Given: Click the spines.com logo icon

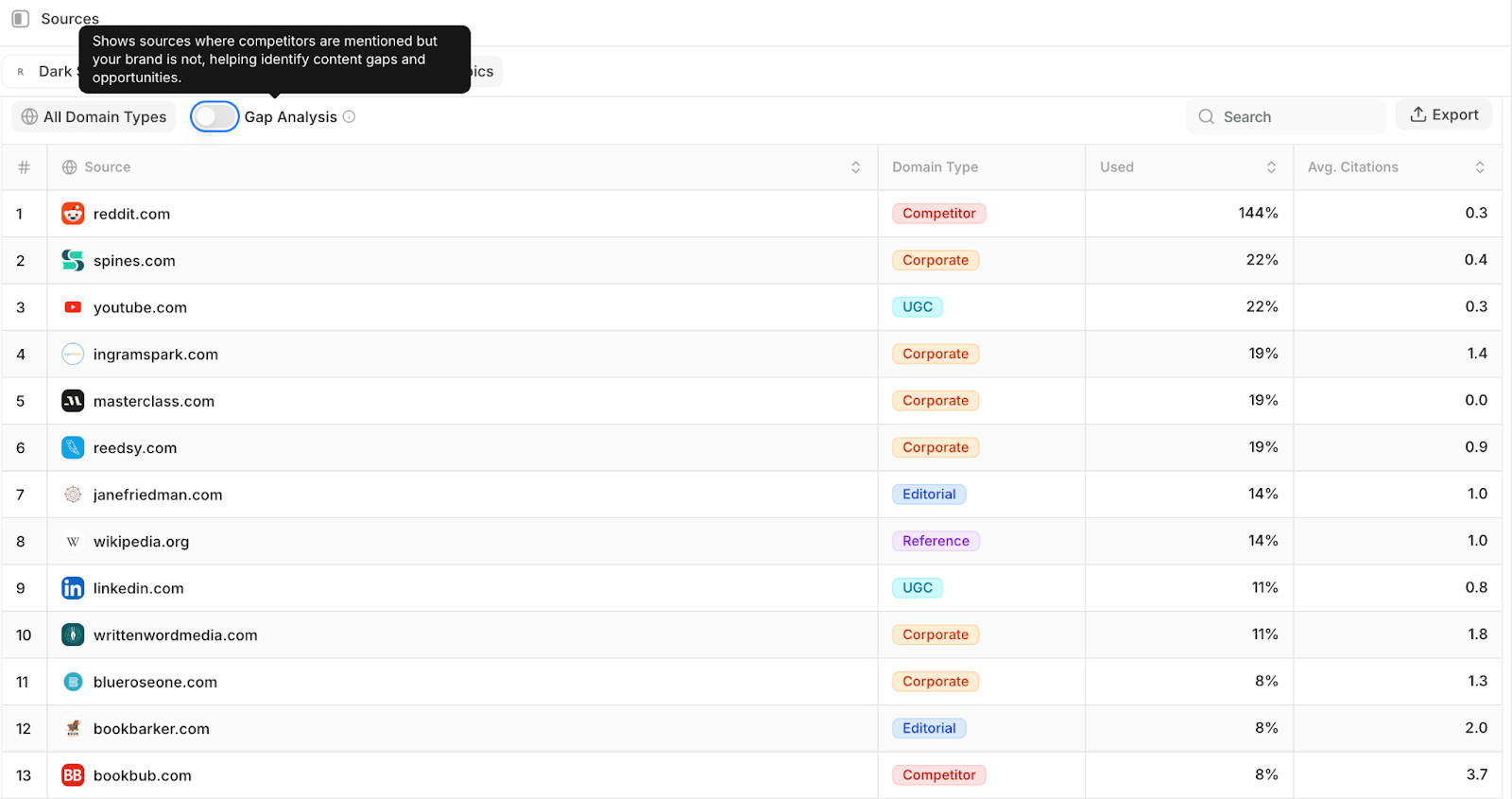Looking at the screenshot, I should point(73,260).
